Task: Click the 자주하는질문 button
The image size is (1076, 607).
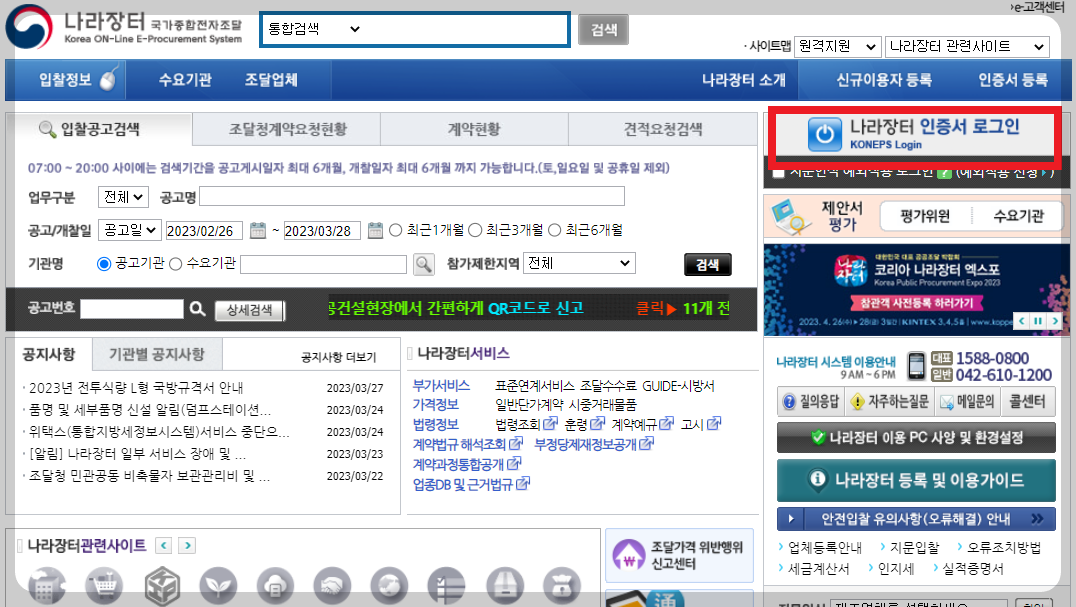Action: coord(889,402)
